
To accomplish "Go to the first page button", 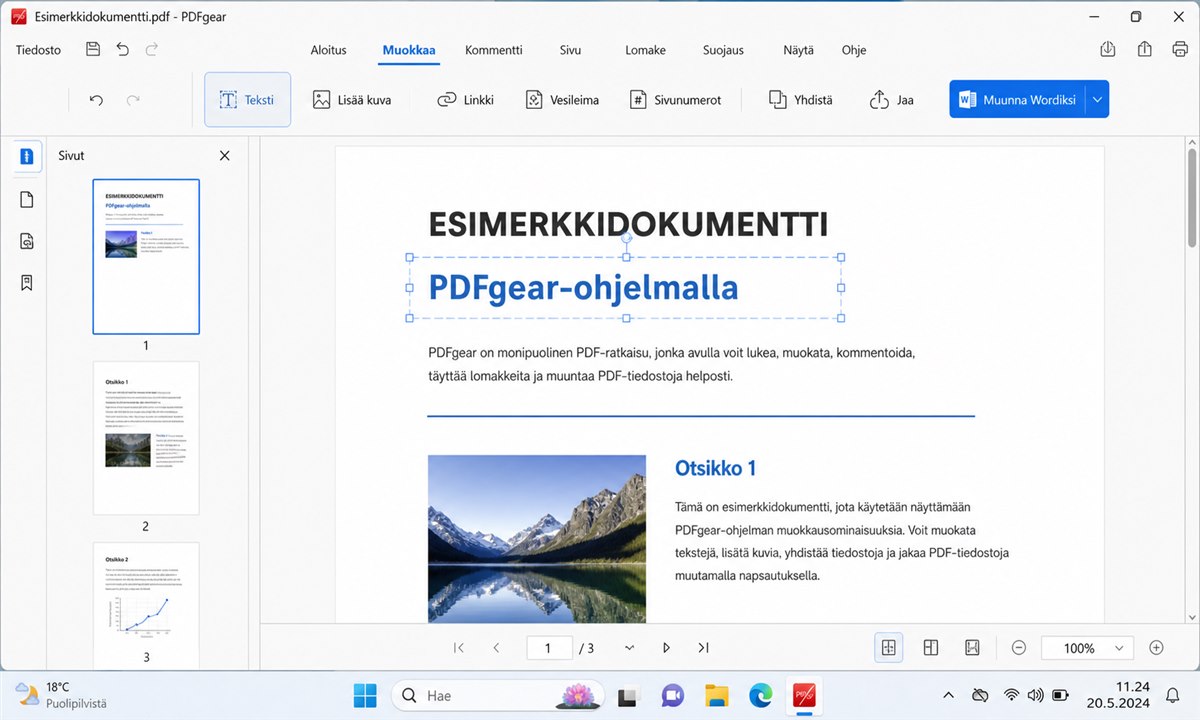I will pos(459,648).
